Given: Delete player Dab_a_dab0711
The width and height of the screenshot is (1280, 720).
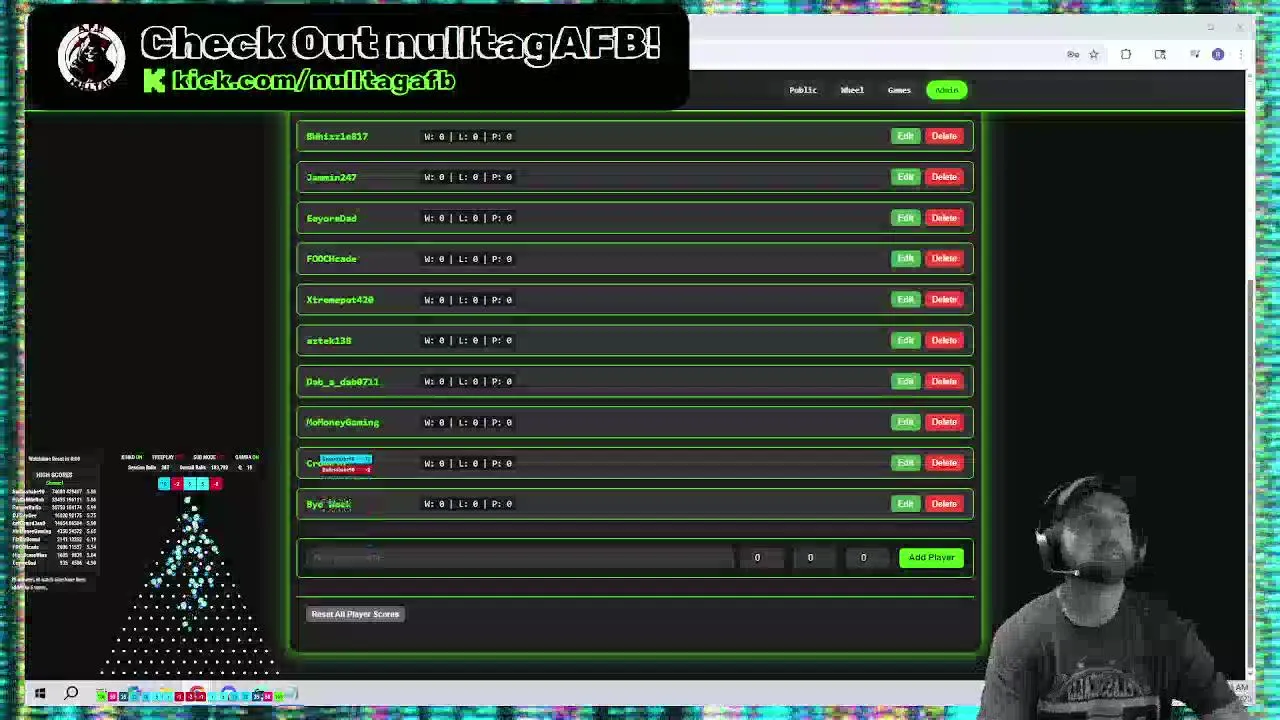Looking at the screenshot, I should (944, 381).
